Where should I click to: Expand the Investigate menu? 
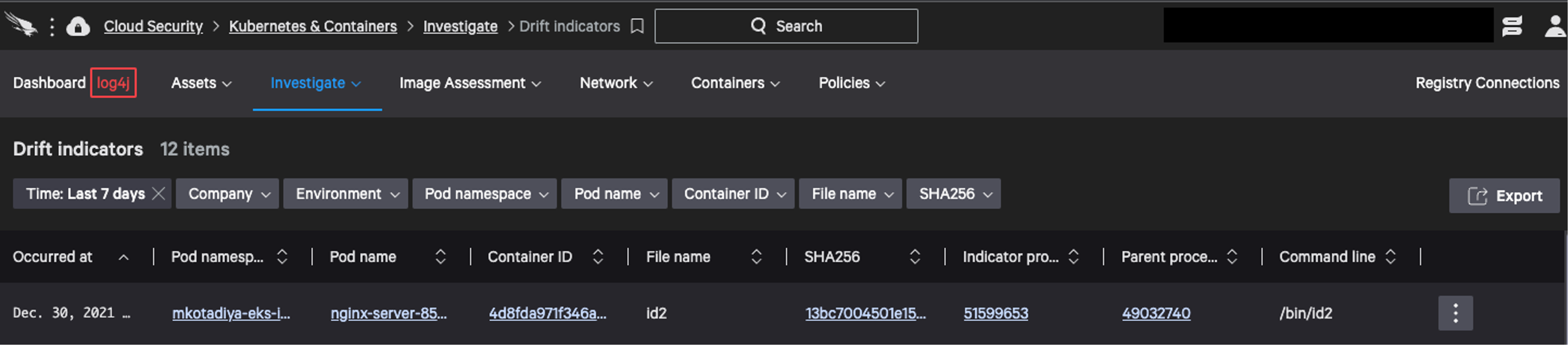point(315,83)
